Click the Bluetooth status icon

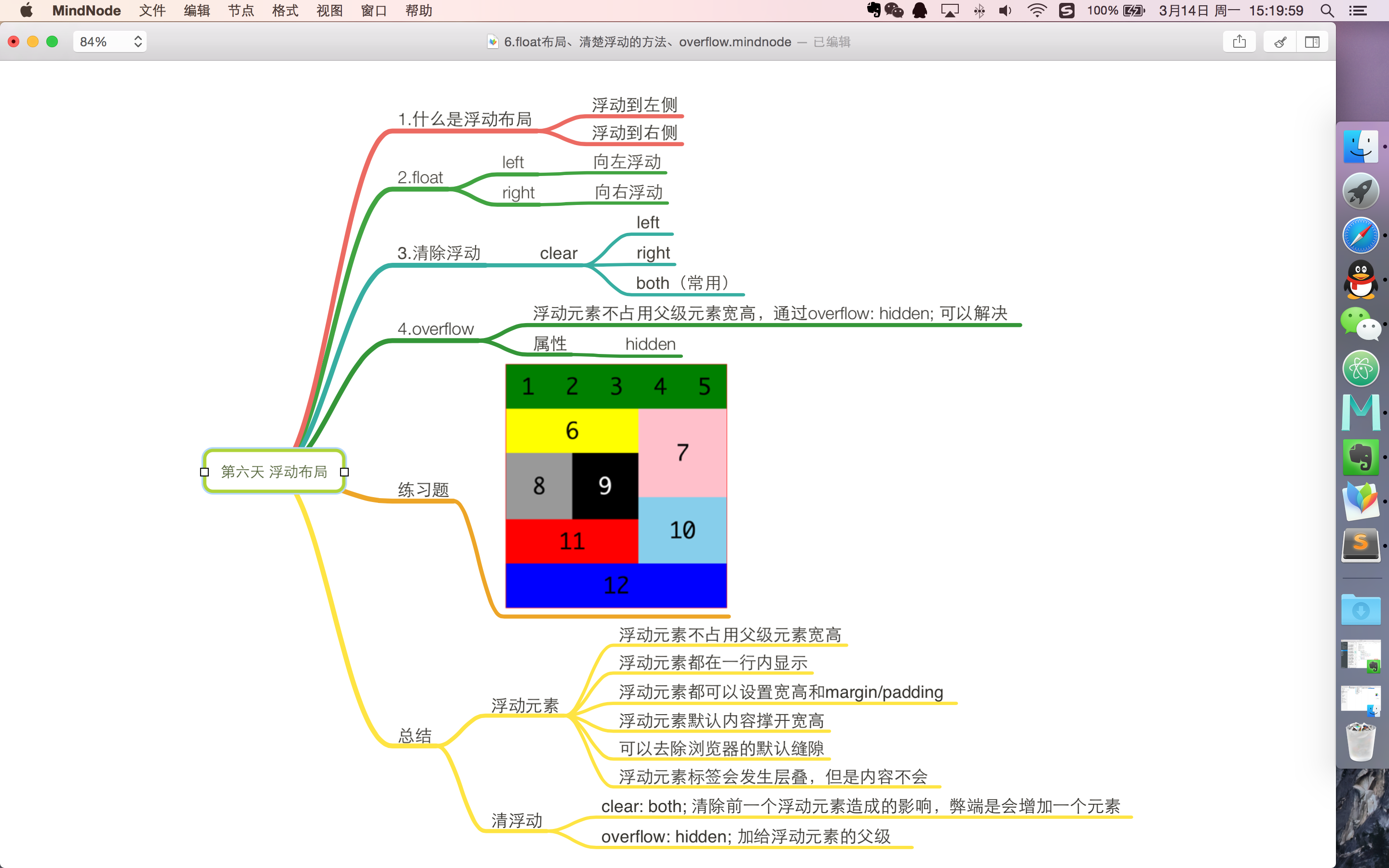[980, 10]
